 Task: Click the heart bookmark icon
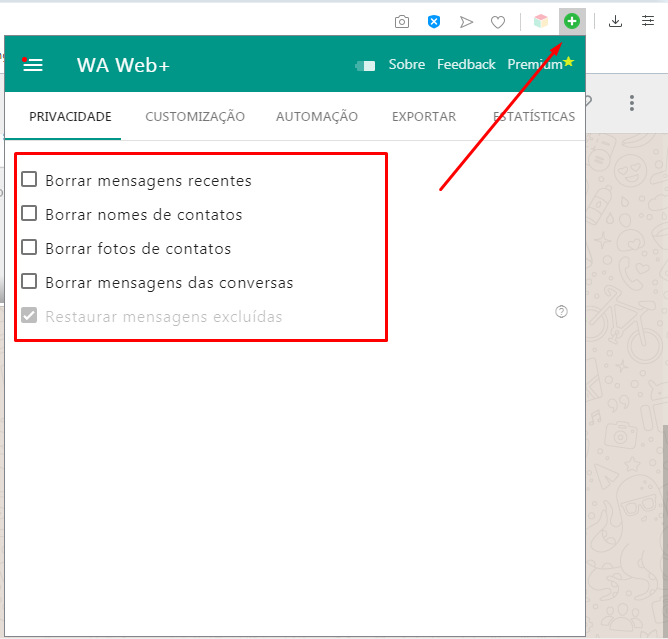tap(497, 21)
